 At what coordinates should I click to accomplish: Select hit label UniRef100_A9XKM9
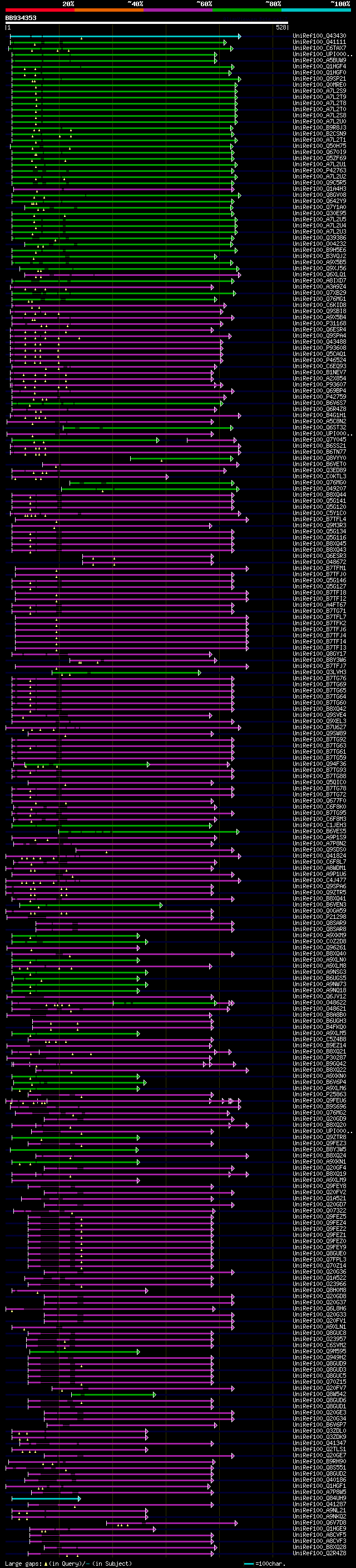pos(319,936)
